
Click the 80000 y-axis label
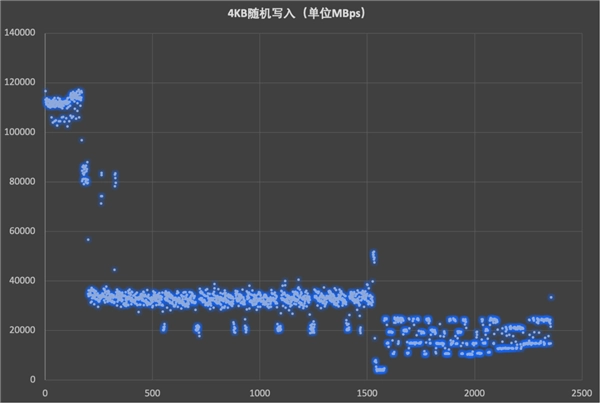click(23, 181)
